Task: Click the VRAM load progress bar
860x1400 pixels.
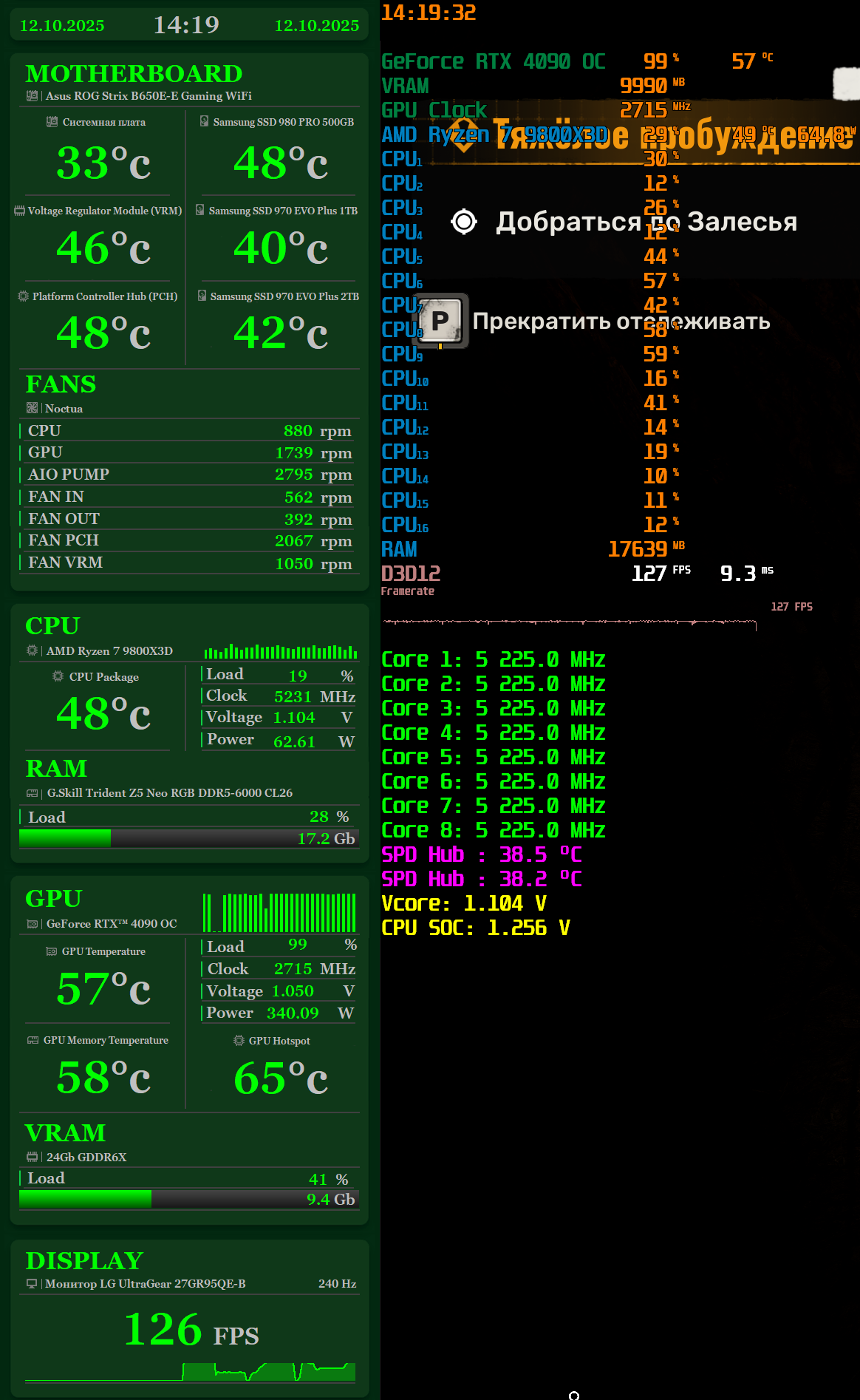Action: (189, 1199)
